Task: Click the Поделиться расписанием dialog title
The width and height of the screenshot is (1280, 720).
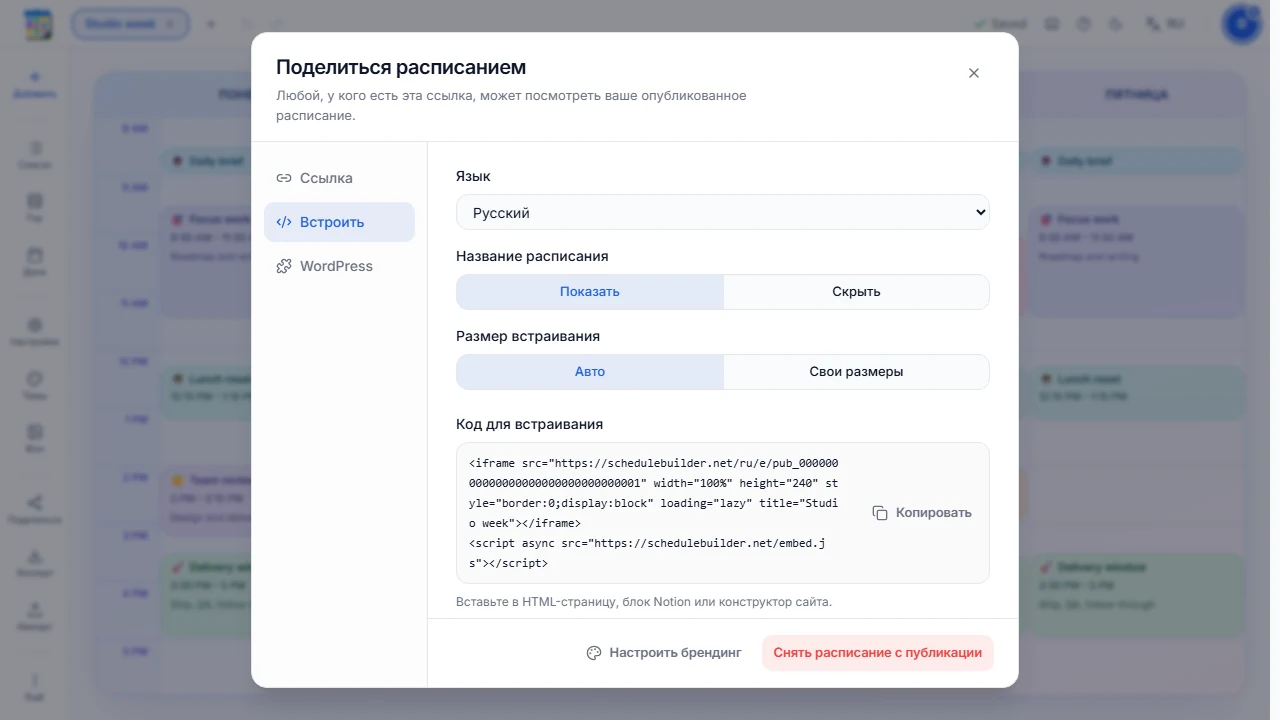Action: tap(401, 67)
